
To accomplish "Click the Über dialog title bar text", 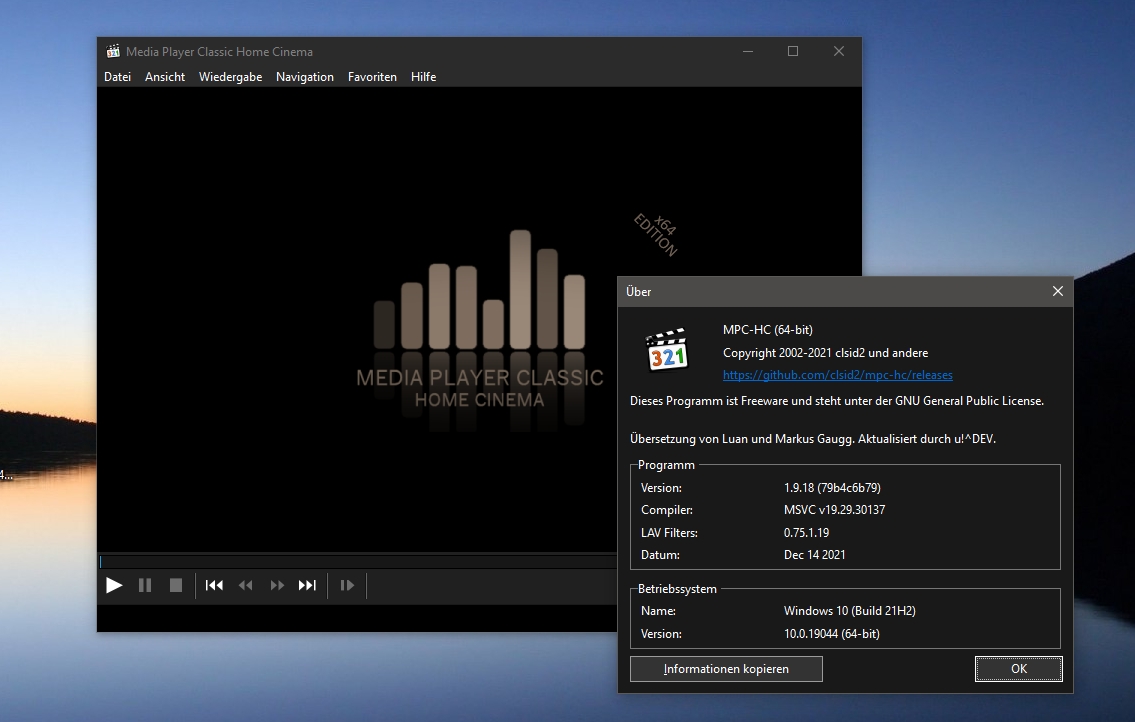I will click(x=638, y=292).
